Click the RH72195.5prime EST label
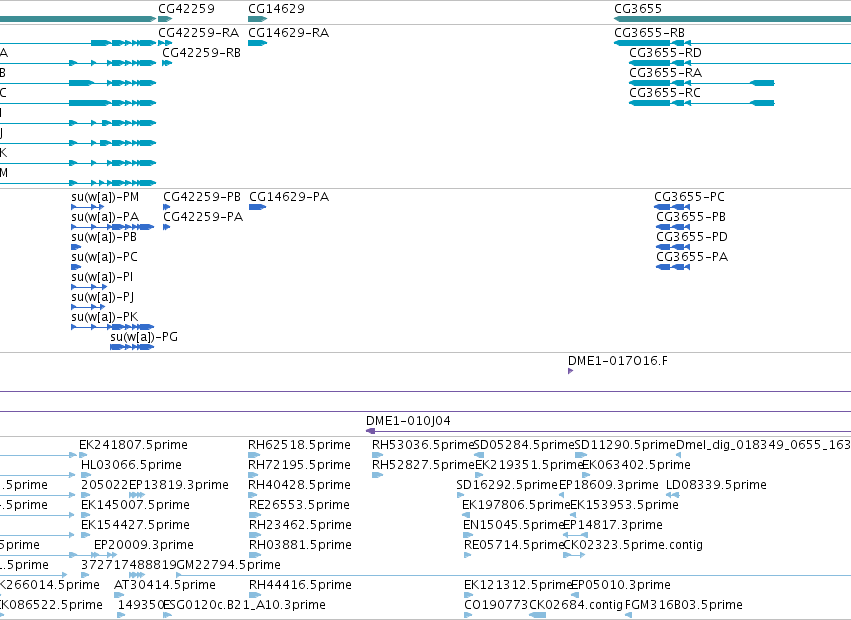 299,465
